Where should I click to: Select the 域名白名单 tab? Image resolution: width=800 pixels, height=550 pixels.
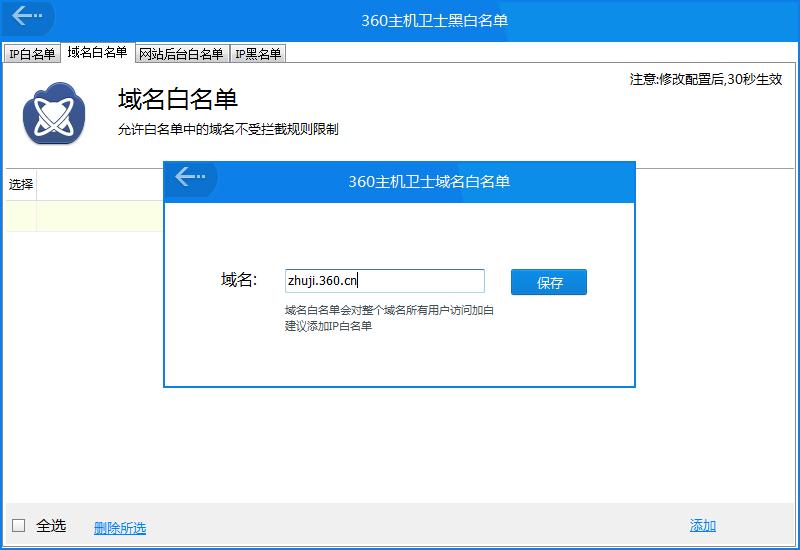coord(97,52)
